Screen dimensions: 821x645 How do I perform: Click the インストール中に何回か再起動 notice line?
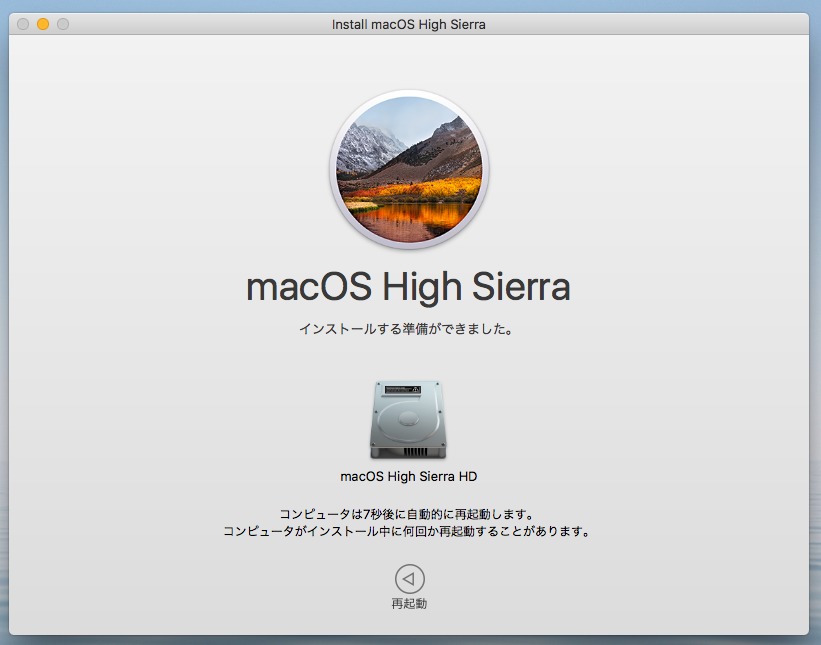click(407, 531)
